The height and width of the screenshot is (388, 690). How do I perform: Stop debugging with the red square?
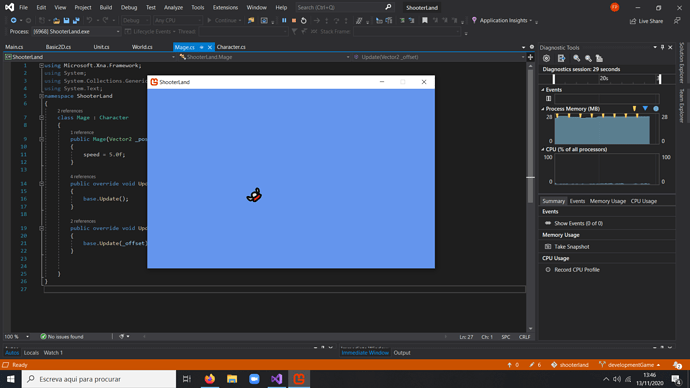[294, 20]
